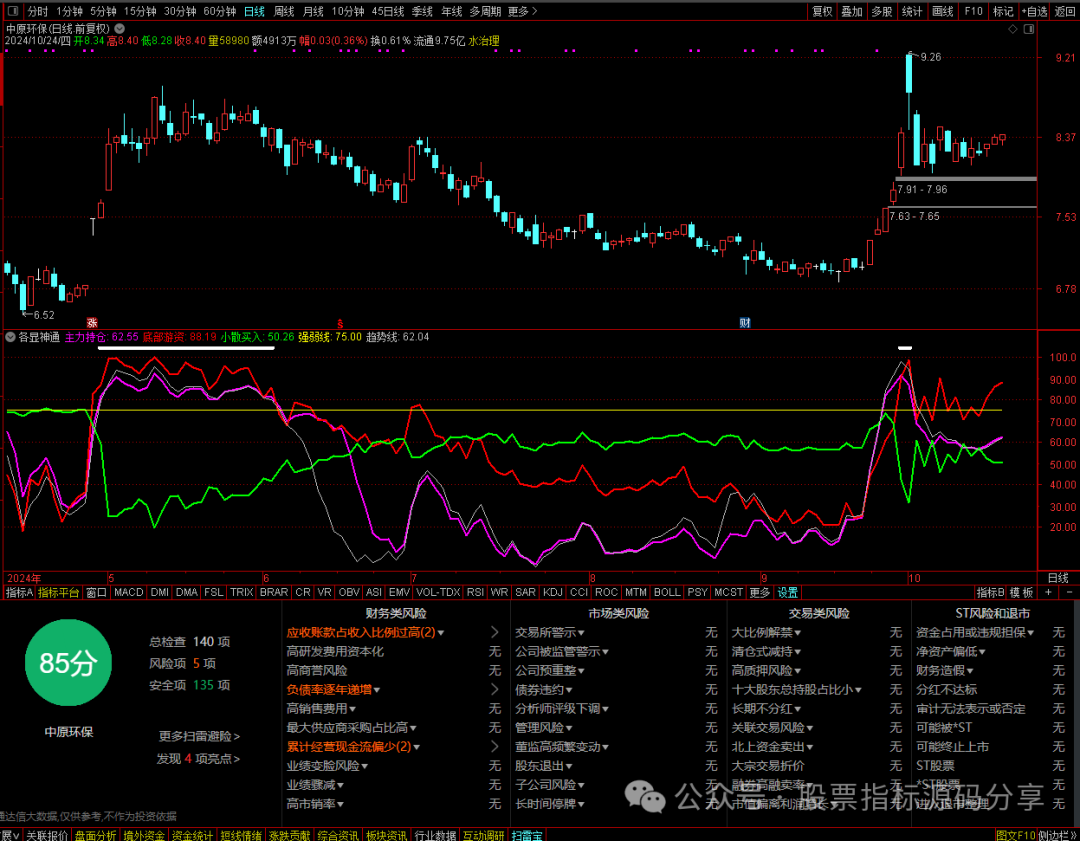Click the 指标B tab
The width and height of the screenshot is (1080, 841).
click(x=990, y=592)
